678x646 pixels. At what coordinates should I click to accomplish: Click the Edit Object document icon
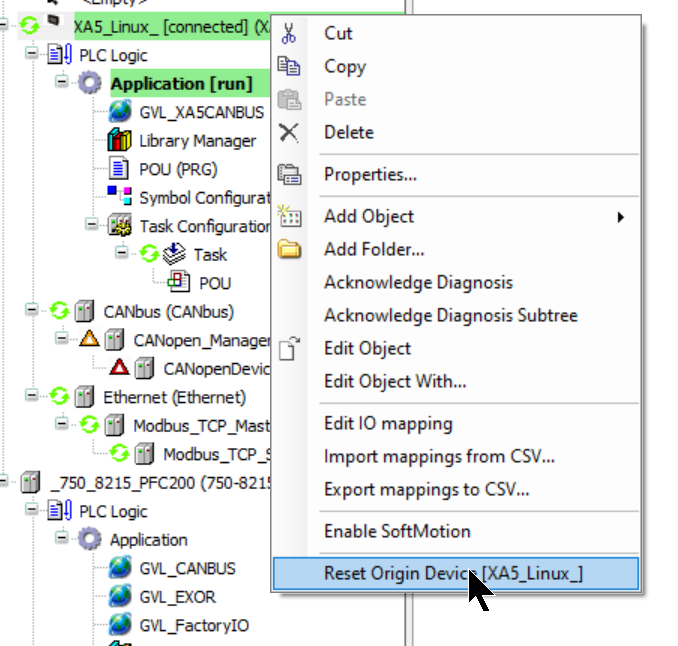coord(289,348)
